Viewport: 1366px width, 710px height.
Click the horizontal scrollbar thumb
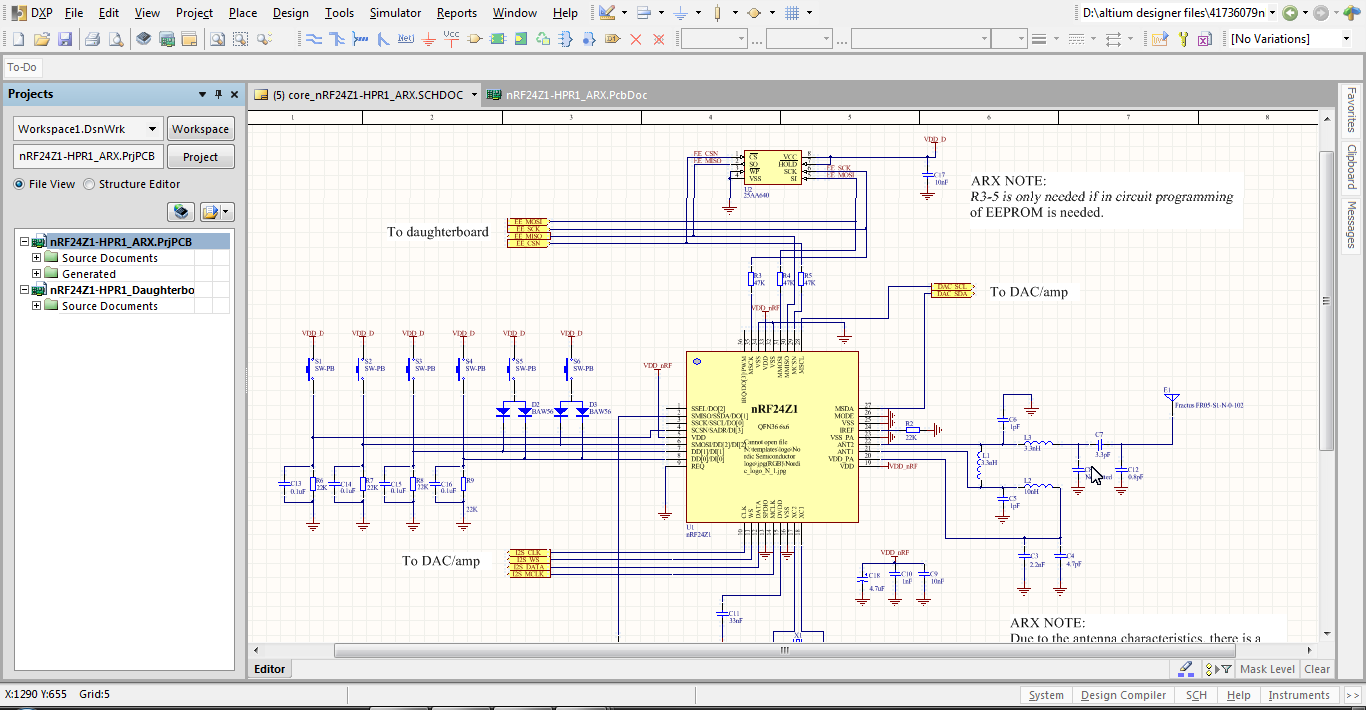[x=784, y=650]
